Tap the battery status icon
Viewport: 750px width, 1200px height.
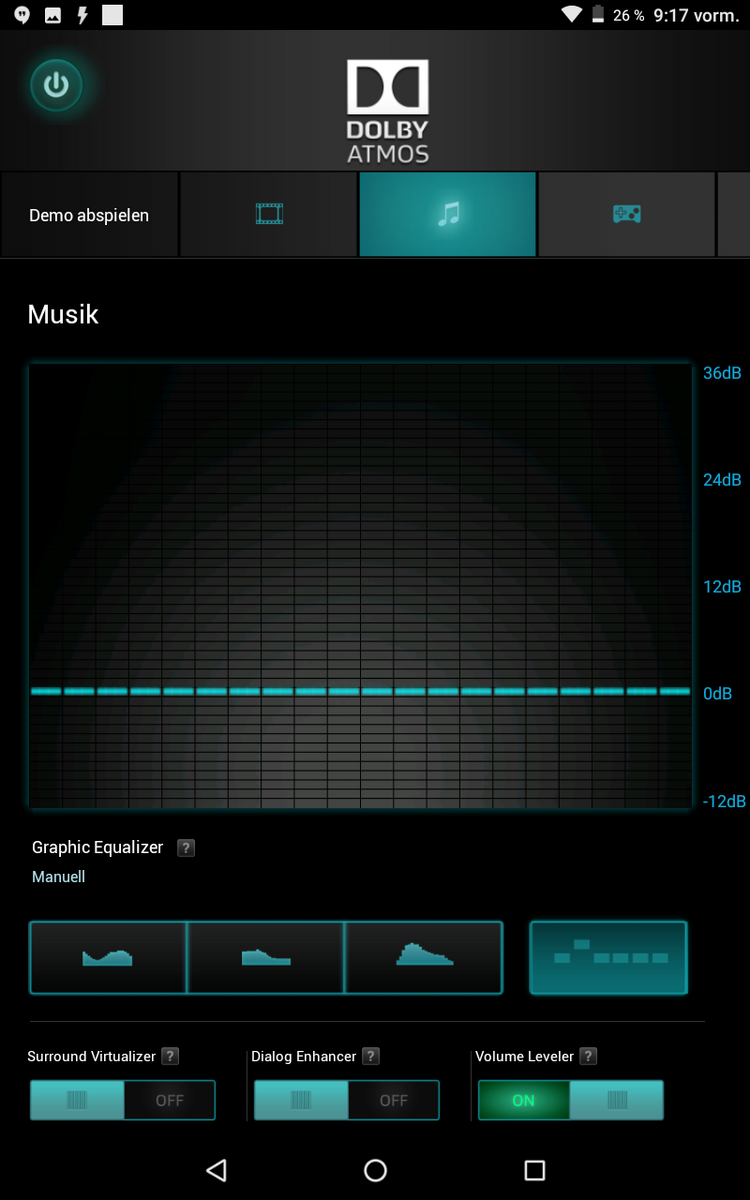point(598,14)
